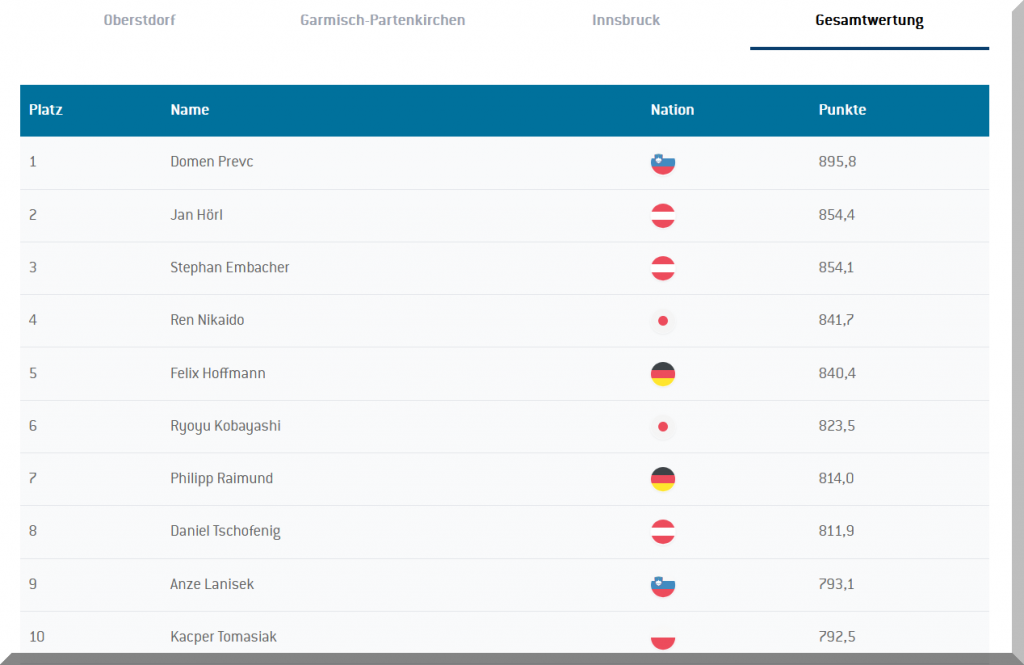The height and width of the screenshot is (665, 1024).
Task: Switch to the Garmisch-Partenkirchen tab
Action: tap(382, 20)
